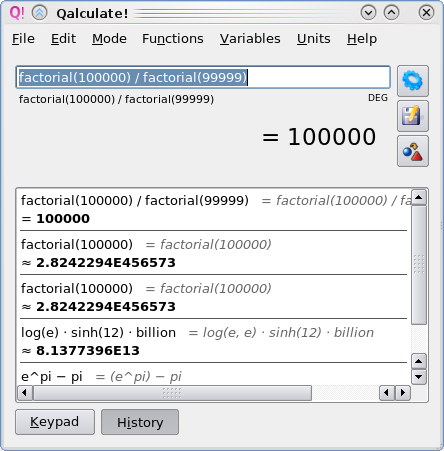Click the keep-above double arrow titlebar icon

point(39,13)
